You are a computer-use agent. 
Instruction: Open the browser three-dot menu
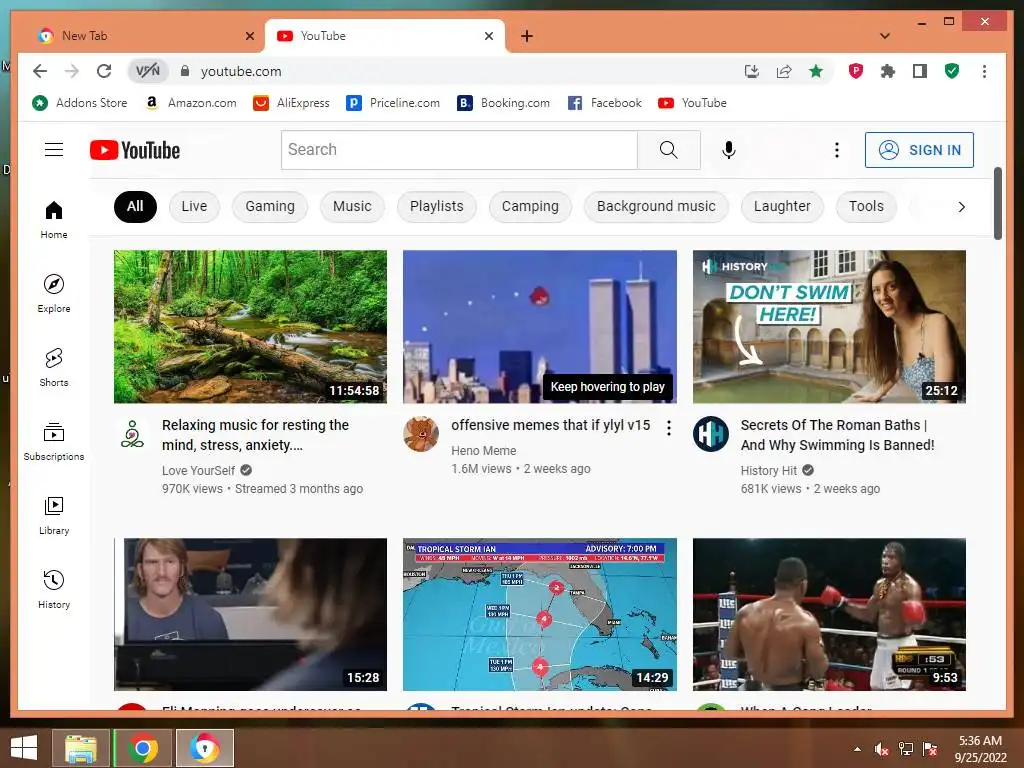pyautogui.click(x=984, y=71)
